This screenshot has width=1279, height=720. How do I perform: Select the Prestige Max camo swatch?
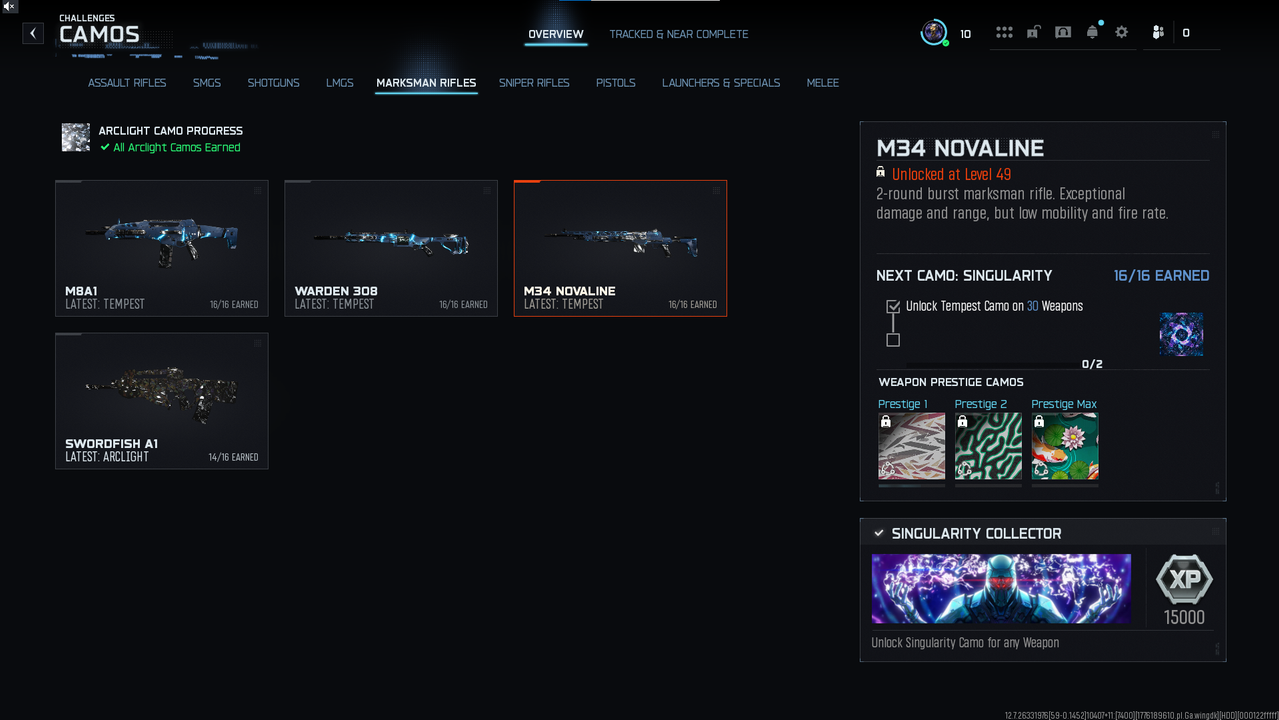(x=1065, y=446)
